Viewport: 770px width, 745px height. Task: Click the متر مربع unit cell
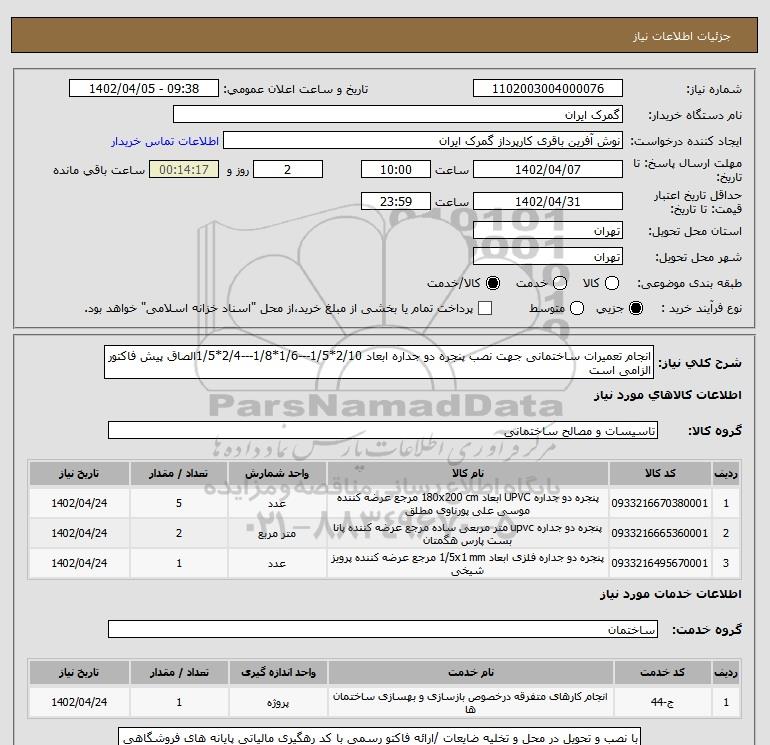tap(277, 534)
